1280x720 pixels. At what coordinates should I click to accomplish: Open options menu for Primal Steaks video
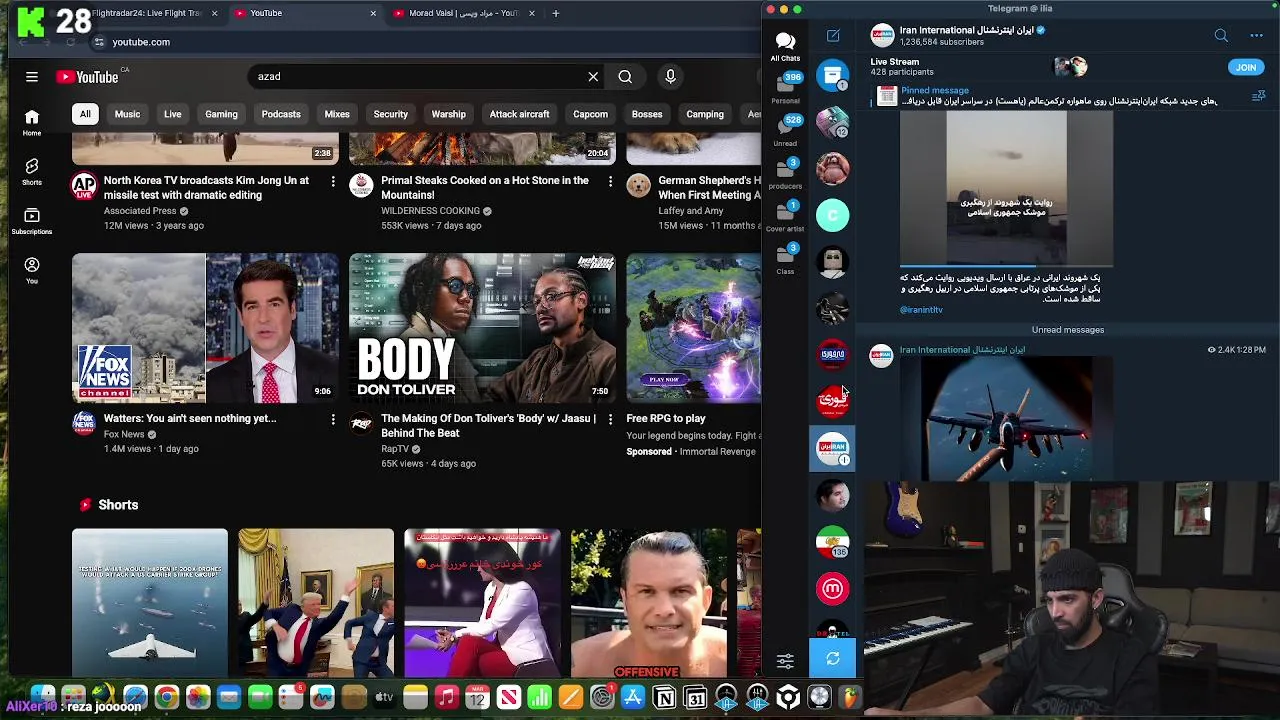(x=610, y=181)
